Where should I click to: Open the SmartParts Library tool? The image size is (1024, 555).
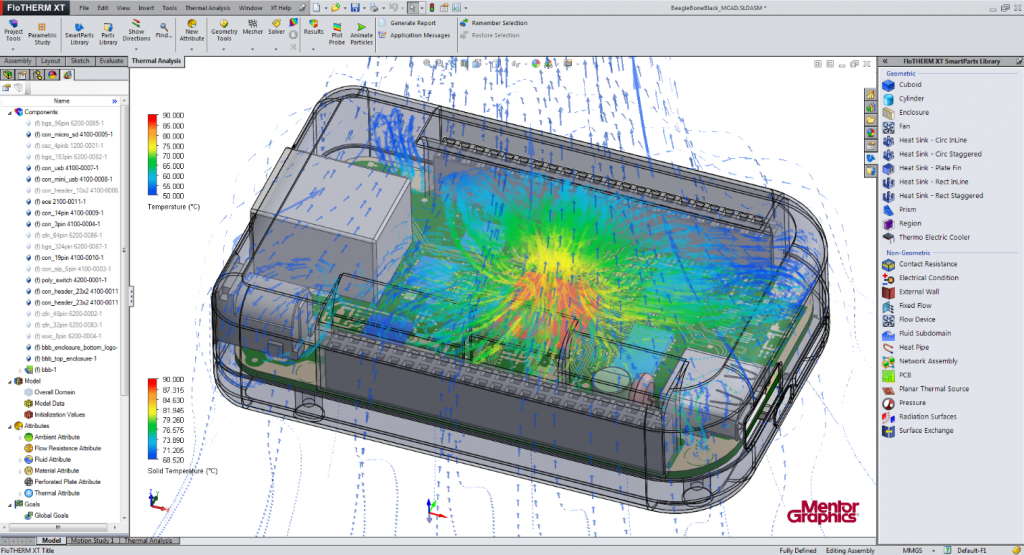click(x=79, y=33)
